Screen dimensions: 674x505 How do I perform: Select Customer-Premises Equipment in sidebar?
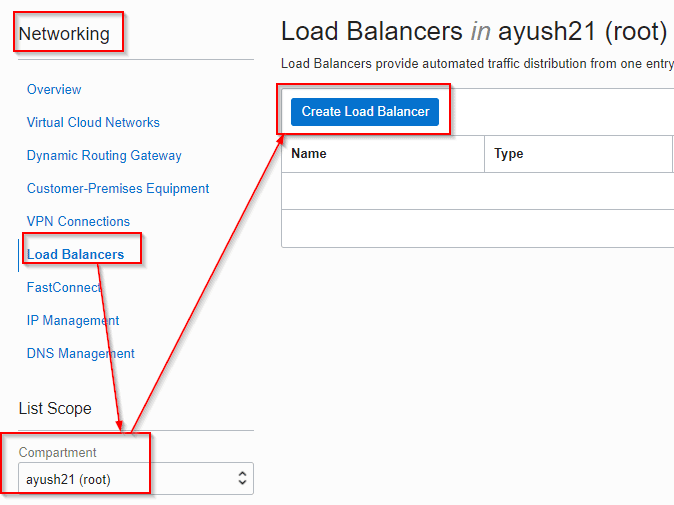118,188
